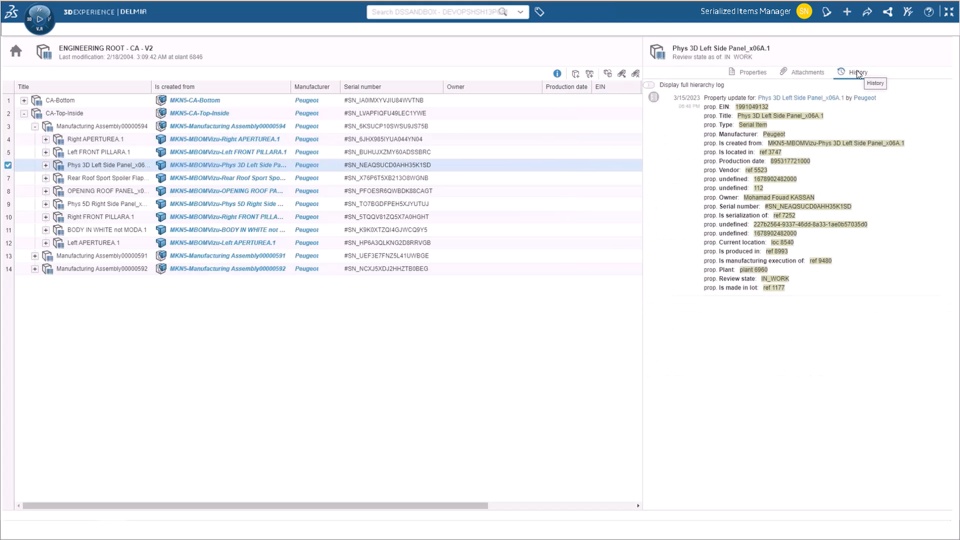960x540 pixels.
Task: Click the tag icon beside search
Action: 539,12
